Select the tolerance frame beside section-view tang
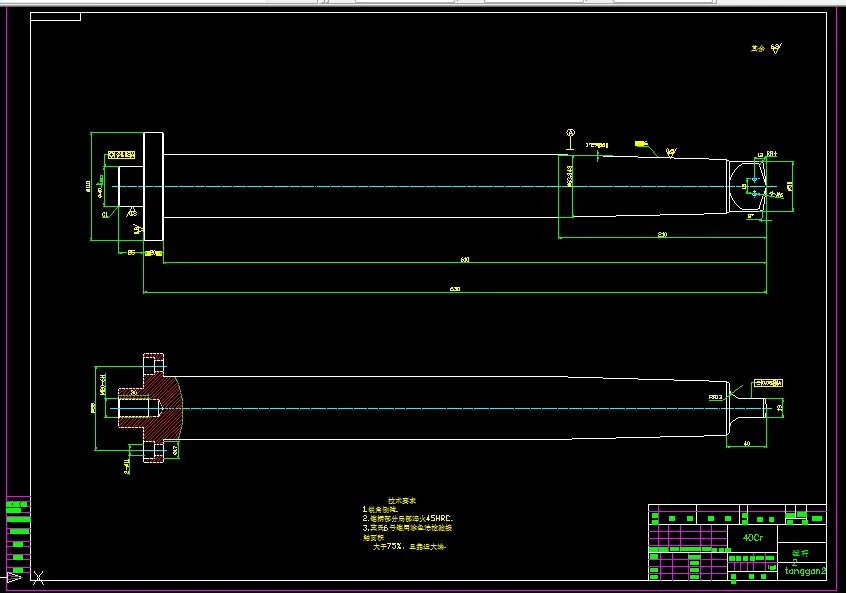846x593 pixels. click(x=768, y=383)
